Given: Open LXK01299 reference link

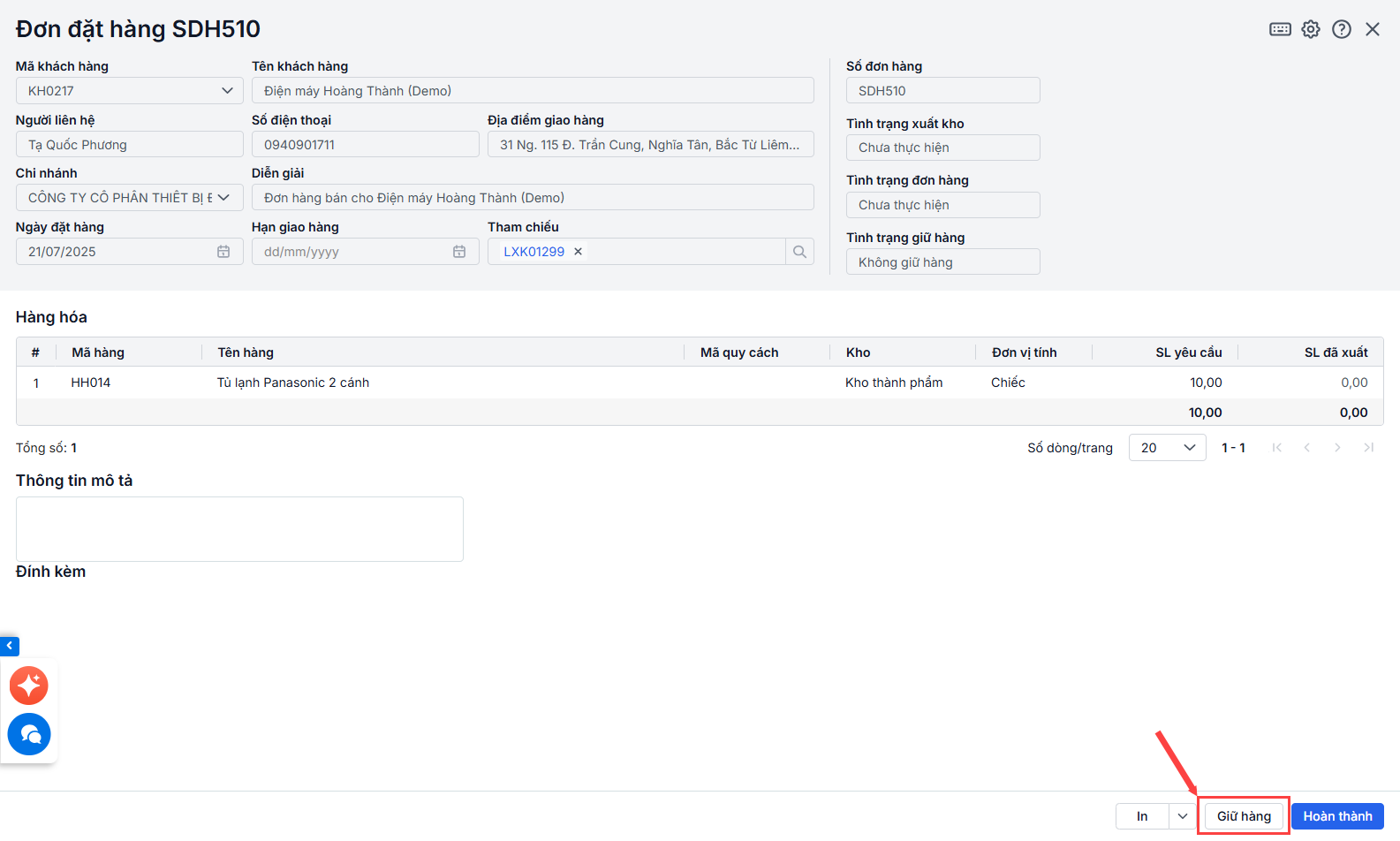Looking at the screenshot, I should point(534,252).
